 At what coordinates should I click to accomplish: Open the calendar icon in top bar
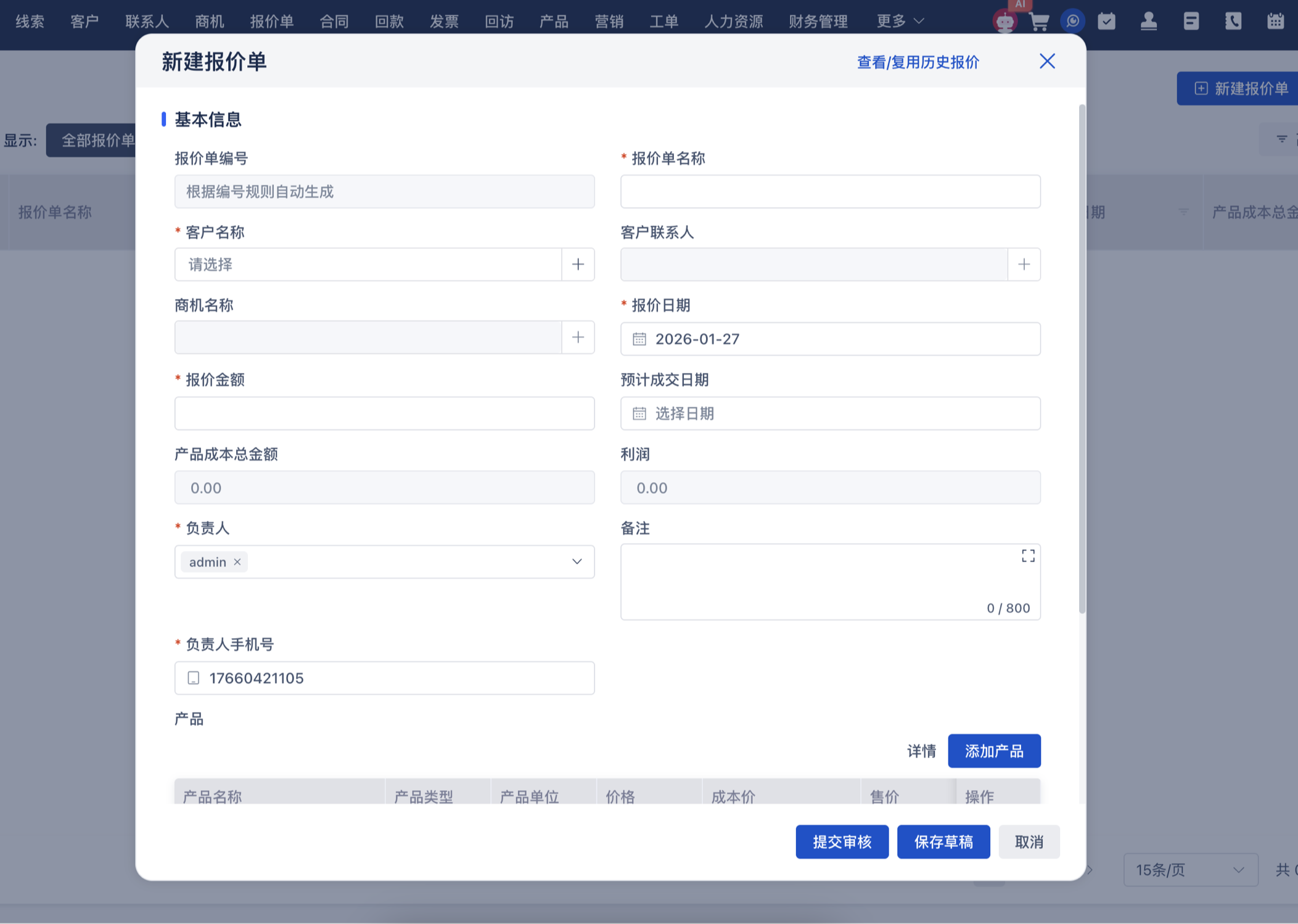tap(1275, 22)
